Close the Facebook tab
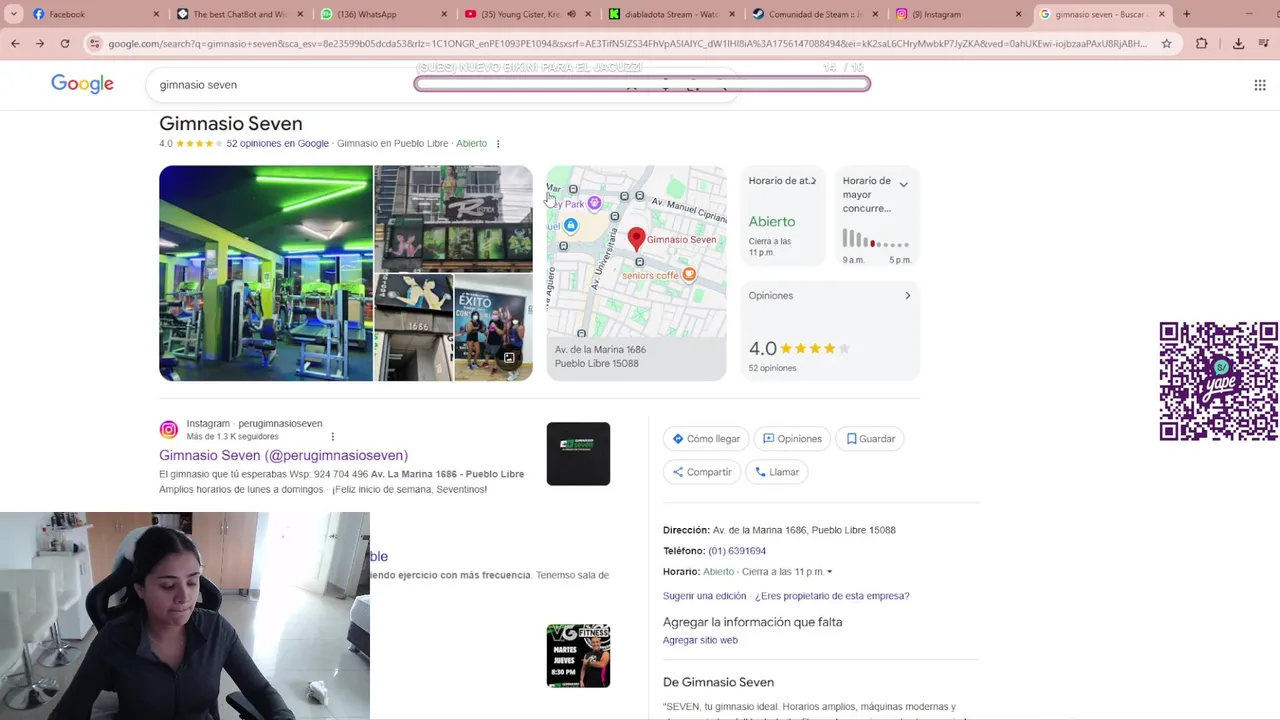The image size is (1280, 720). [156, 14]
